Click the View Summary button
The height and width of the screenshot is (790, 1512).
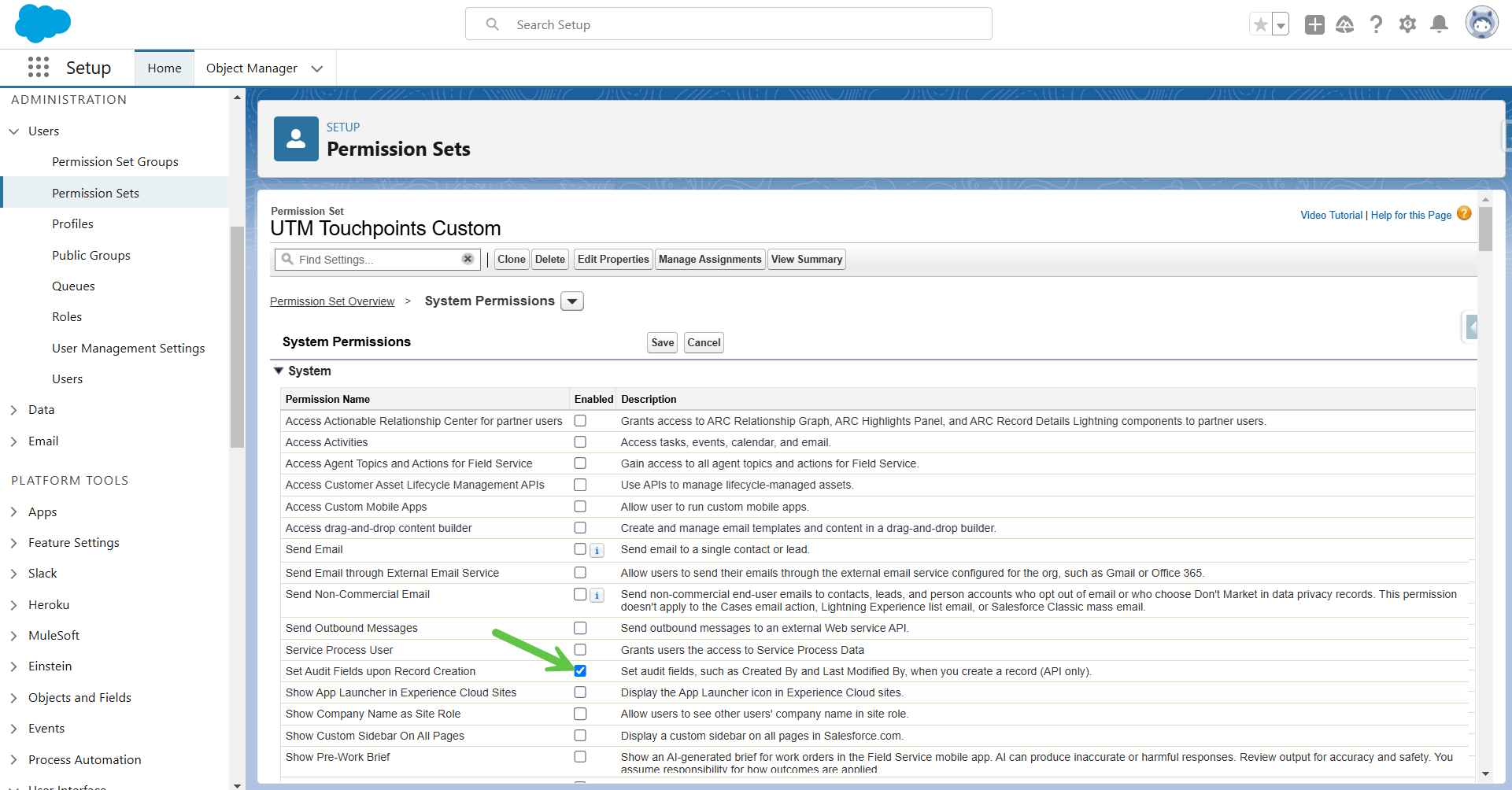807,259
